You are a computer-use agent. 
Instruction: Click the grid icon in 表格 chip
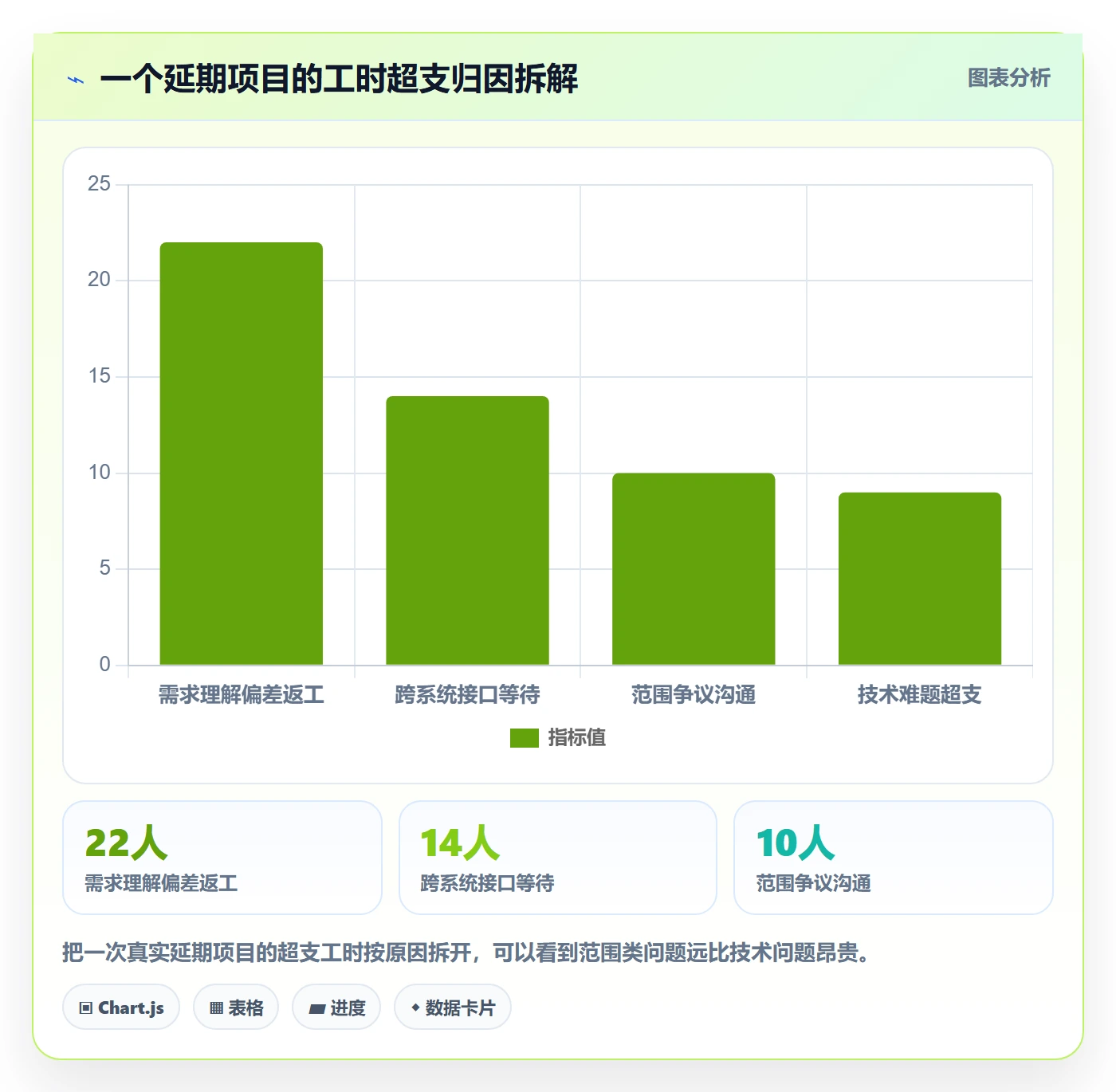coord(216,1008)
